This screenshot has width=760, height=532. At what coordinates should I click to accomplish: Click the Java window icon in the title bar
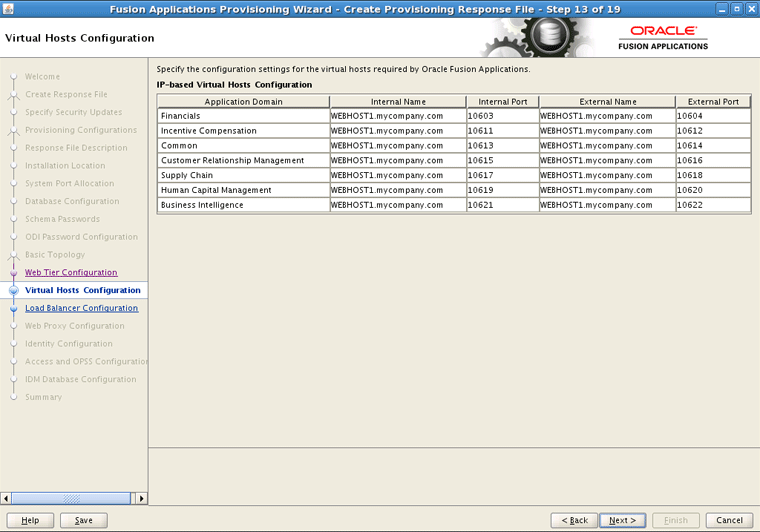point(8,9)
